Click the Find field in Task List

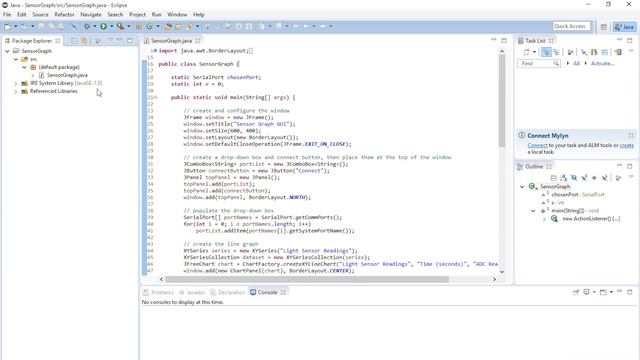538,64
